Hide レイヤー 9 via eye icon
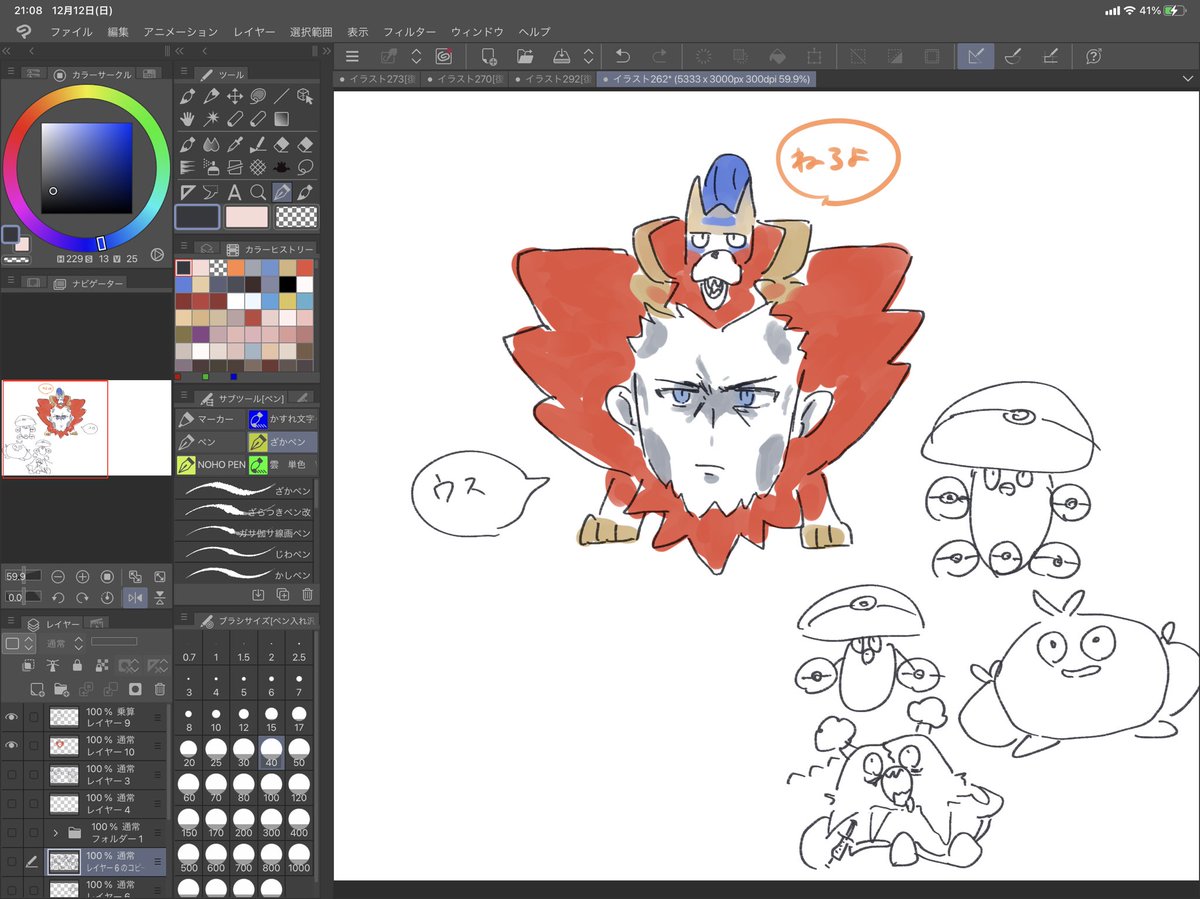Image resolution: width=1200 pixels, height=899 pixels. 12,717
